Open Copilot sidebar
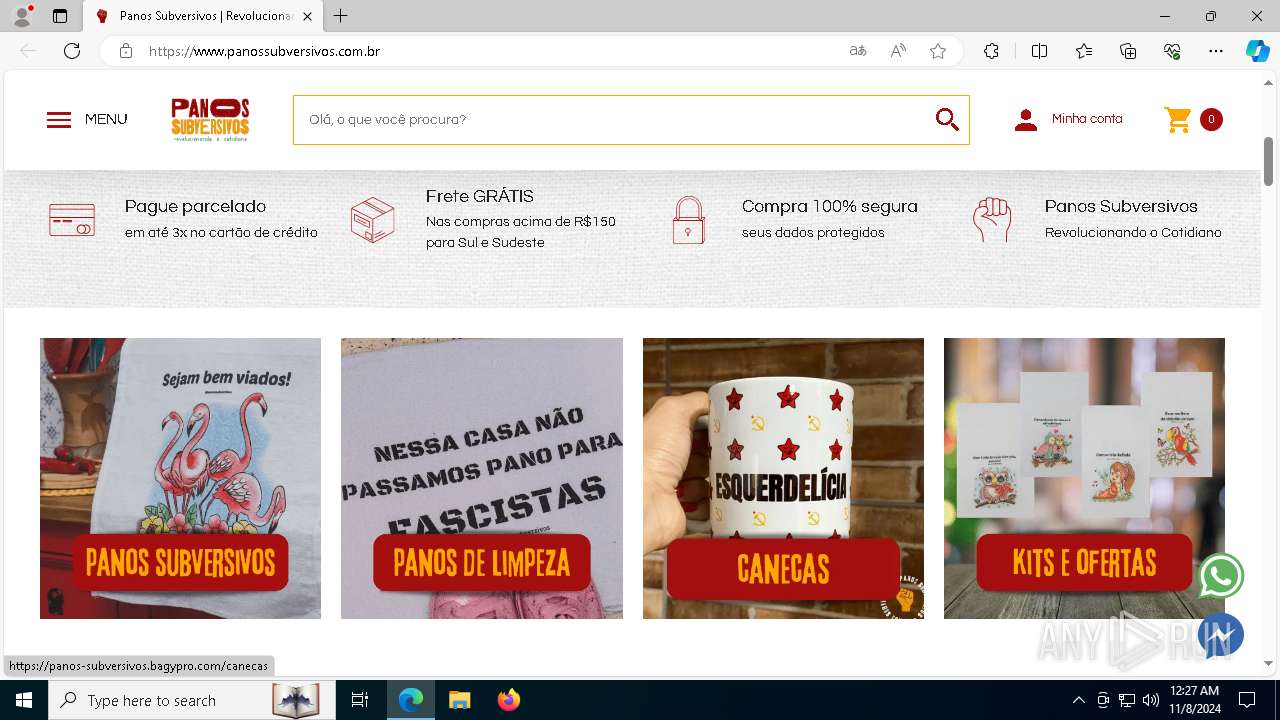Image resolution: width=1280 pixels, height=720 pixels. pyautogui.click(x=1257, y=51)
